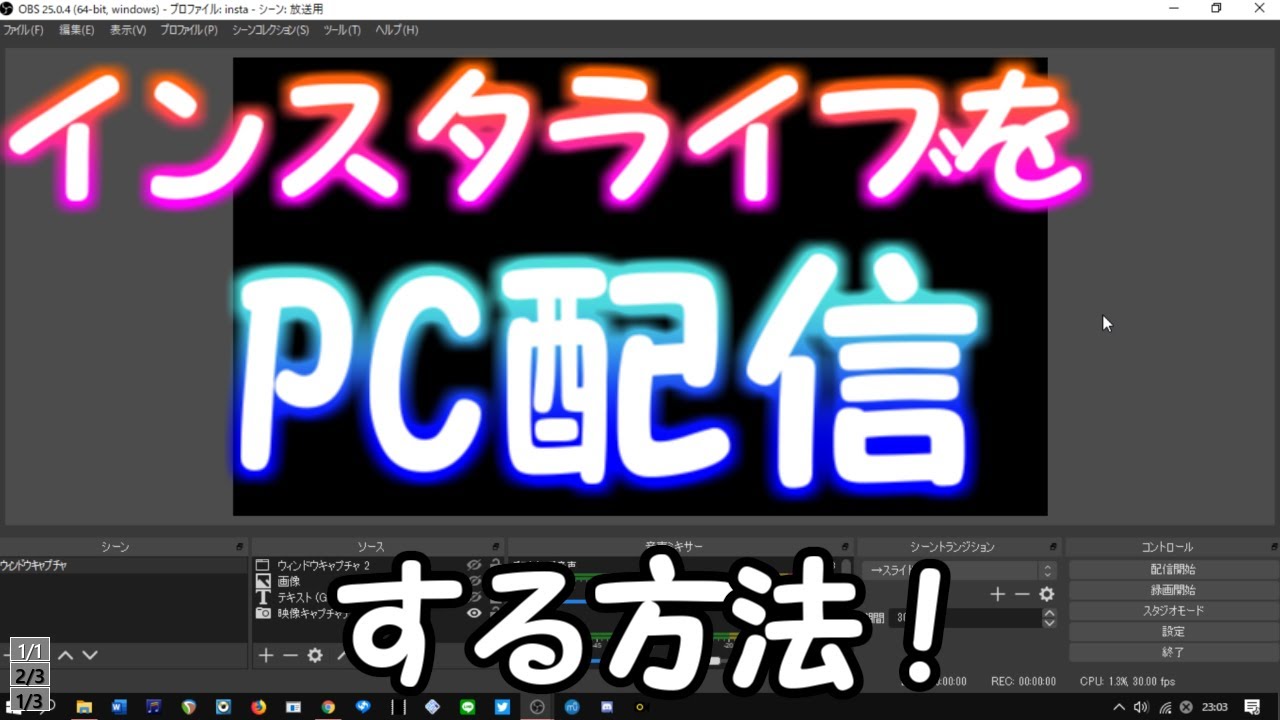Remove the scene transition with the minus icon
The image size is (1280, 720).
[x=1021, y=594]
